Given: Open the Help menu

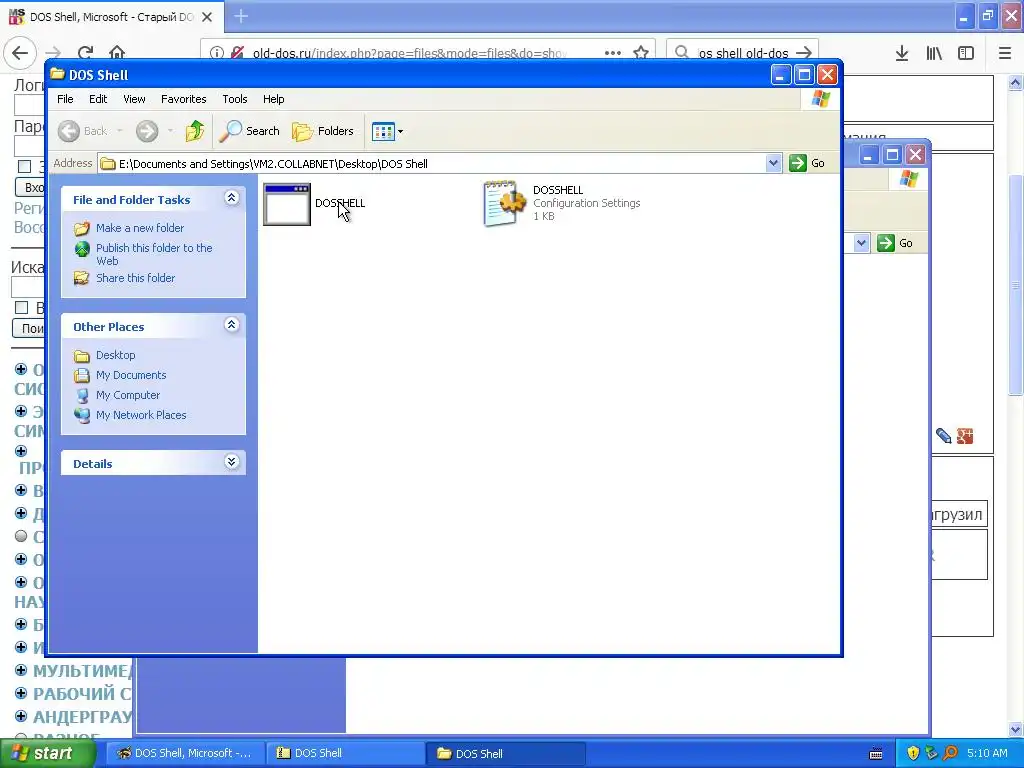Looking at the screenshot, I should (274, 99).
